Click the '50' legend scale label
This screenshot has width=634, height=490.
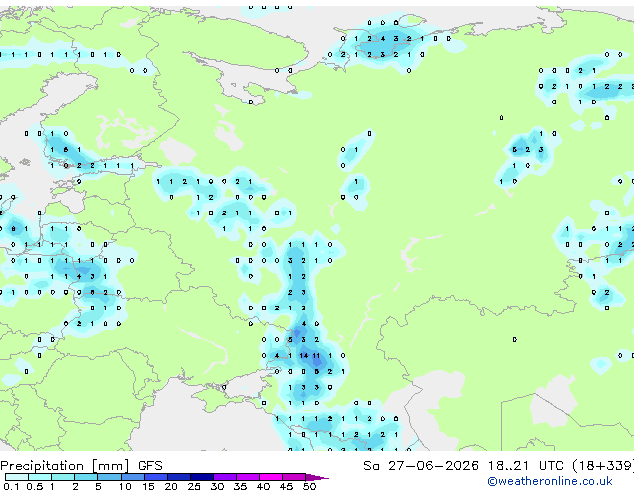(309, 486)
